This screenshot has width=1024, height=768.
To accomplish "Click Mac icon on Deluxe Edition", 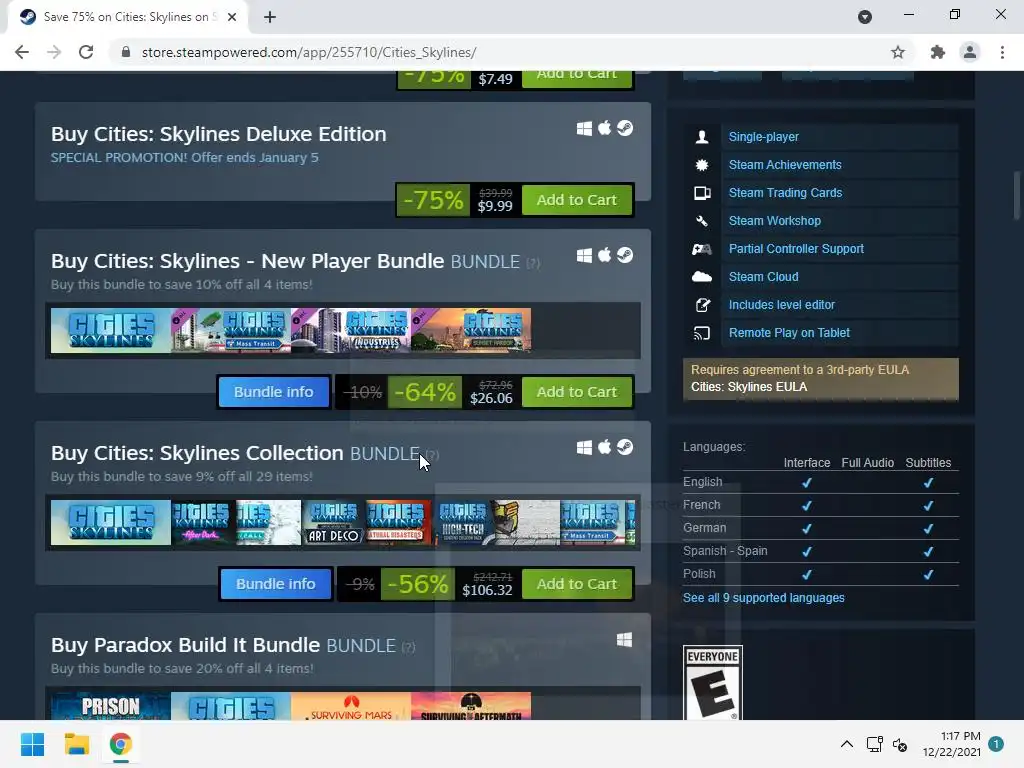I will pos(605,128).
